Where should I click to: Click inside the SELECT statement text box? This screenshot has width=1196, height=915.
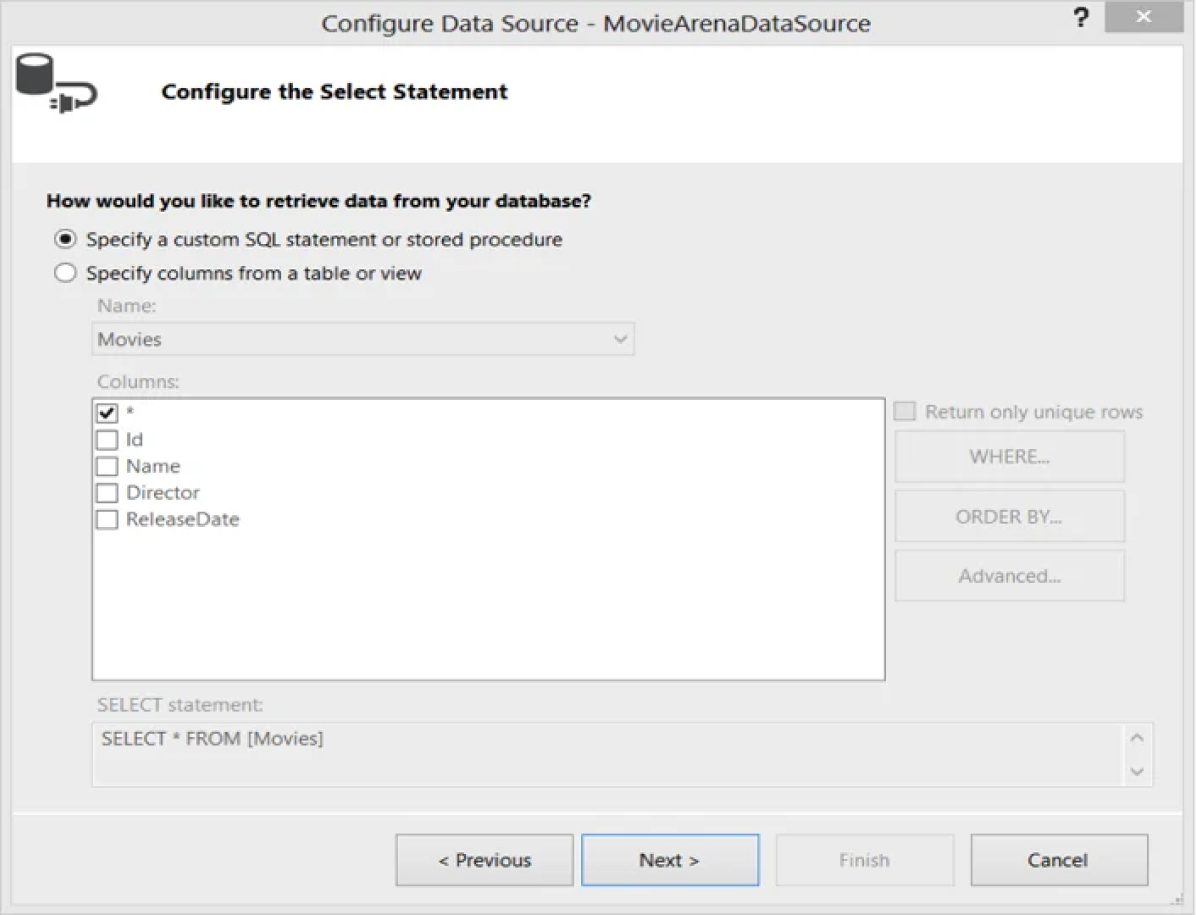[607, 755]
